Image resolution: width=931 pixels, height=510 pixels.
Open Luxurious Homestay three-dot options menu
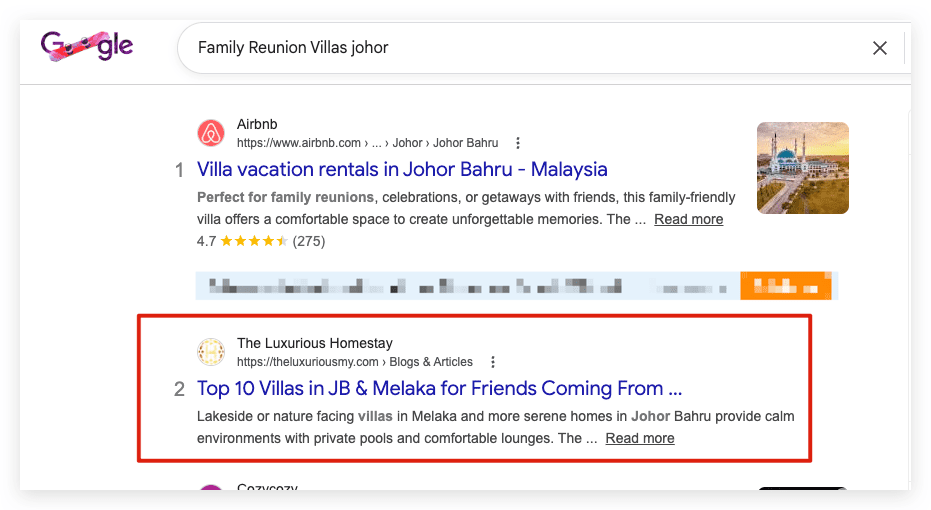click(492, 362)
